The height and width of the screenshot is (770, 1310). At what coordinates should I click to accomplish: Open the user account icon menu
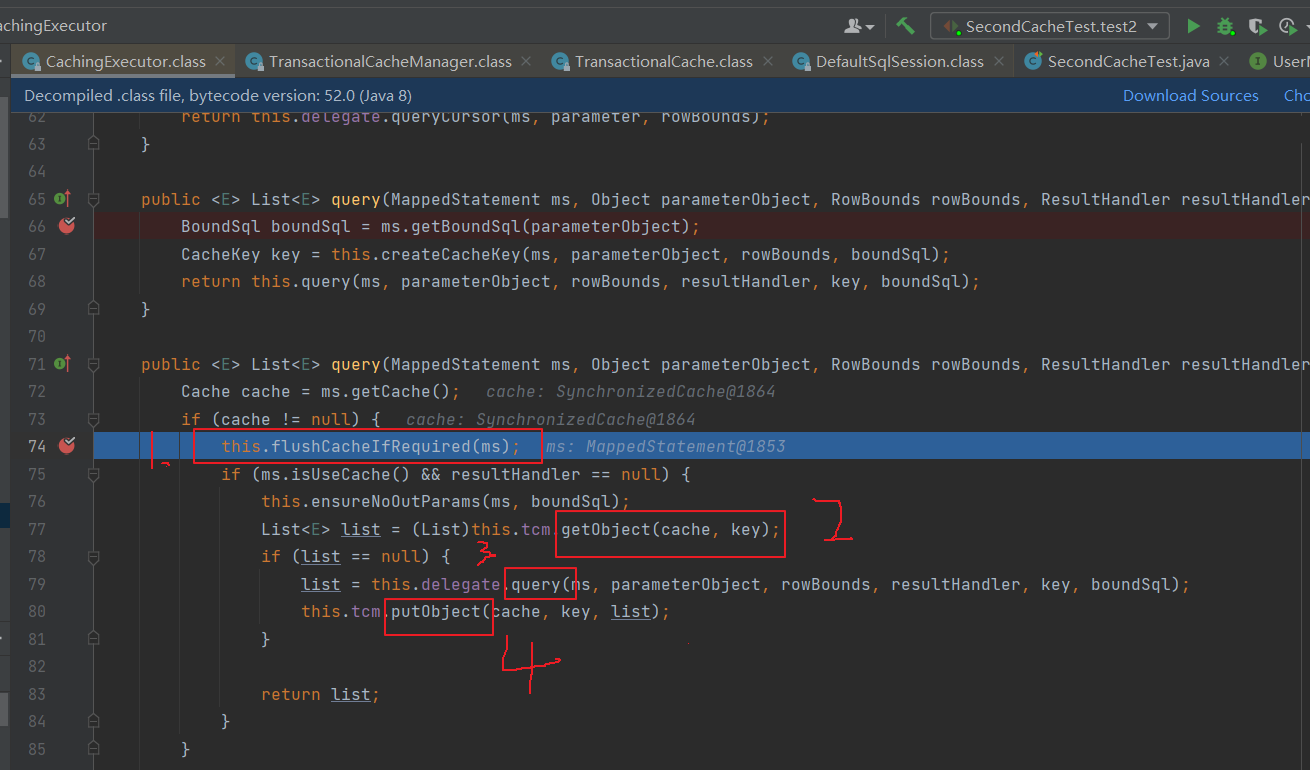pos(859,26)
